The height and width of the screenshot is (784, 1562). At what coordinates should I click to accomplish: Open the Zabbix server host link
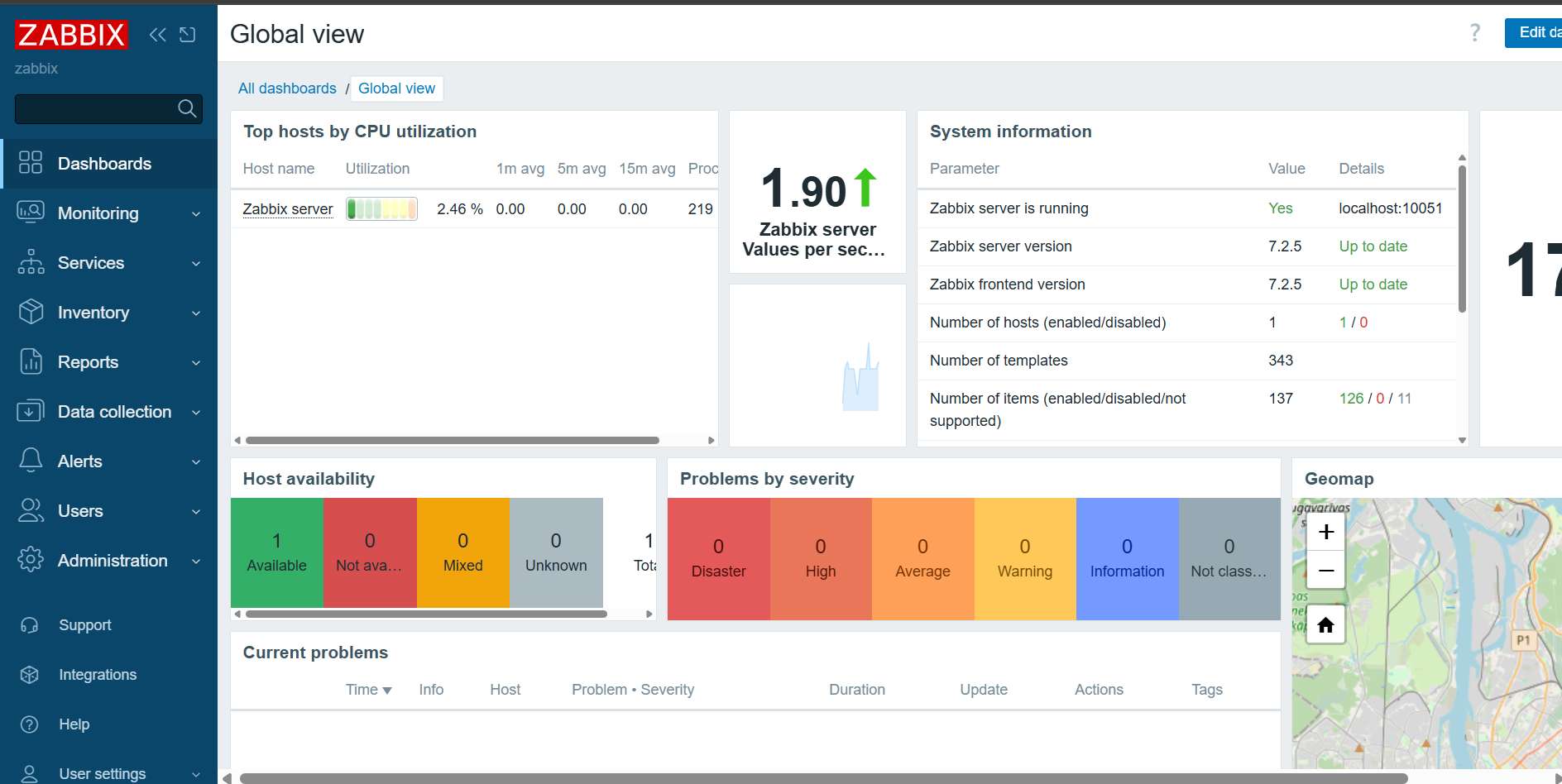[x=288, y=209]
